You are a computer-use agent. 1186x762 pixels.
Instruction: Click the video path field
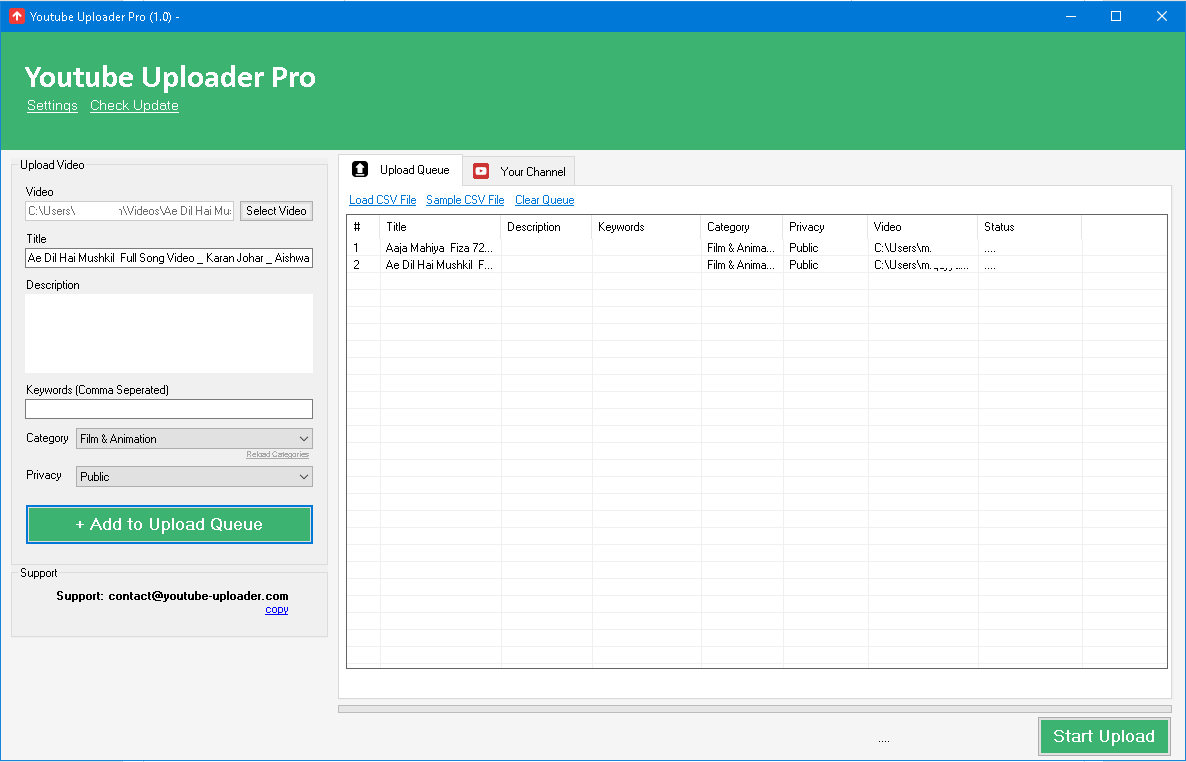point(129,211)
